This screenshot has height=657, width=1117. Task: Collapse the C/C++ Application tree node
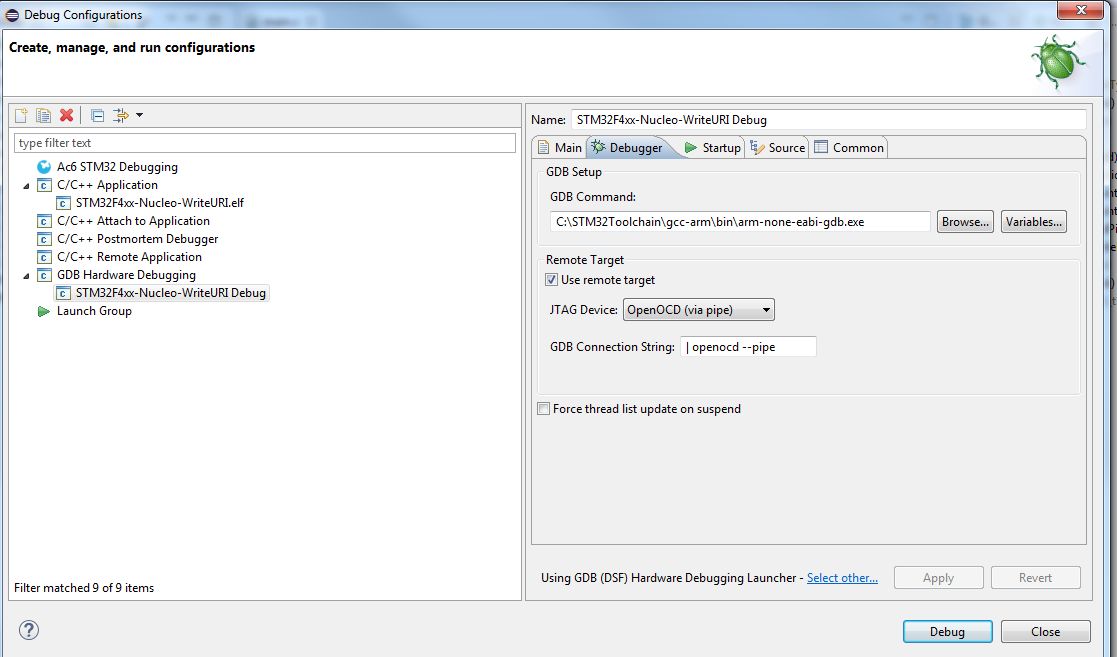26,185
